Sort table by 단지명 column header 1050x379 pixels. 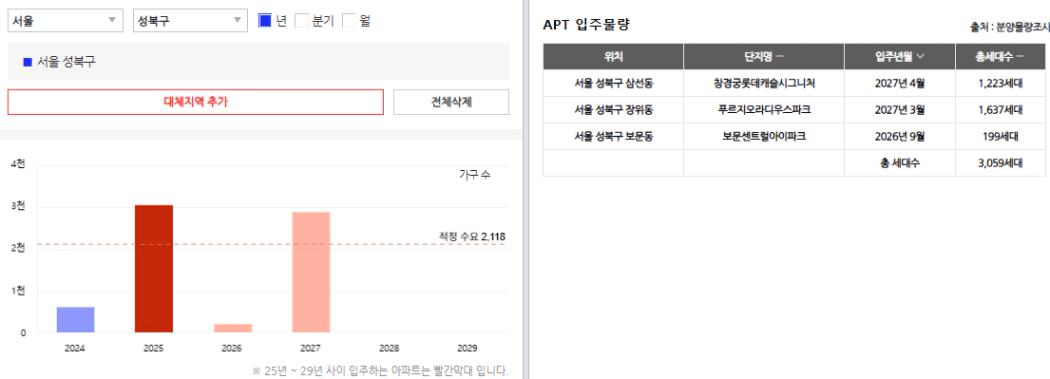(x=763, y=57)
